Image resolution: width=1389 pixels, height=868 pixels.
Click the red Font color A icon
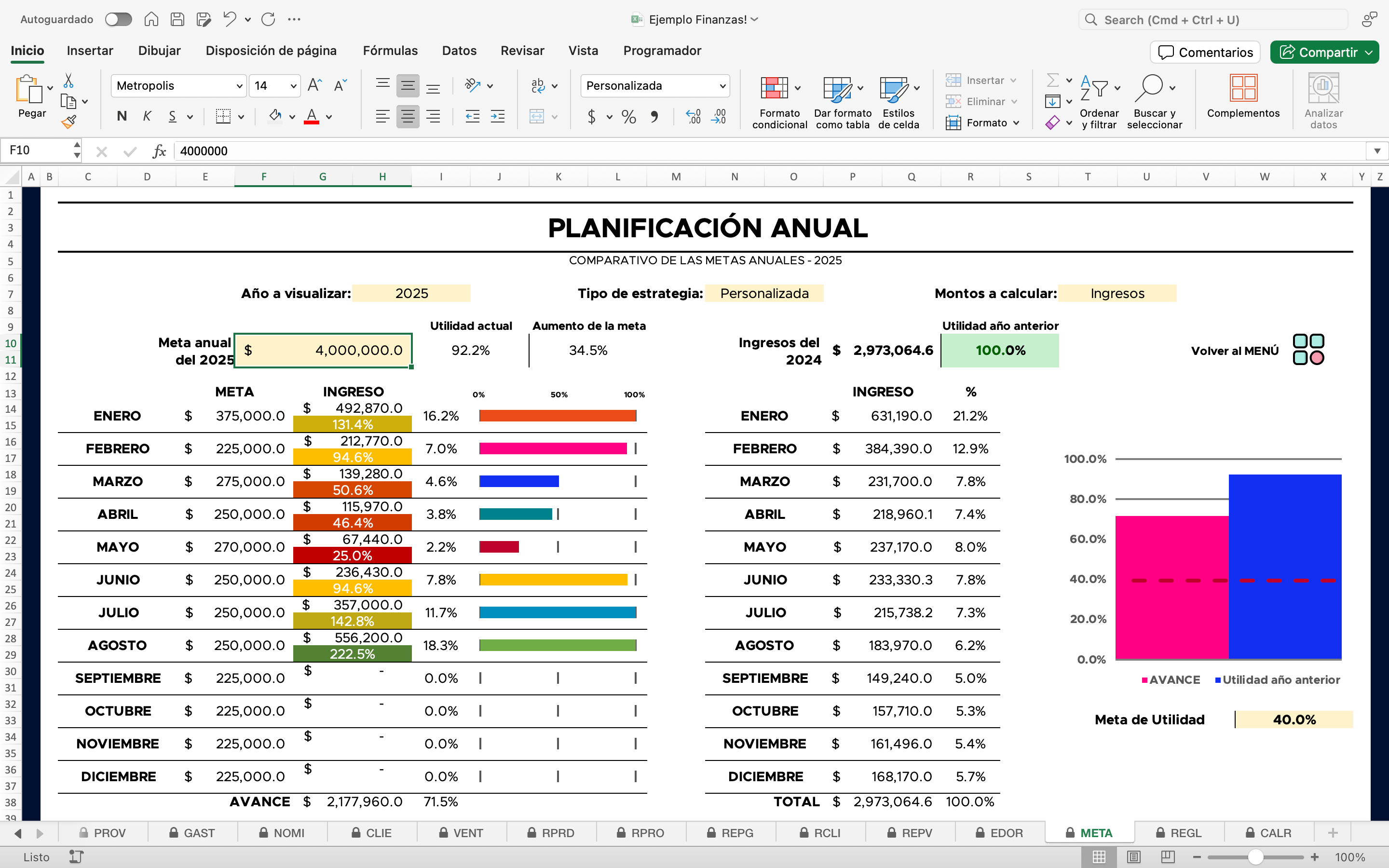coord(312,117)
